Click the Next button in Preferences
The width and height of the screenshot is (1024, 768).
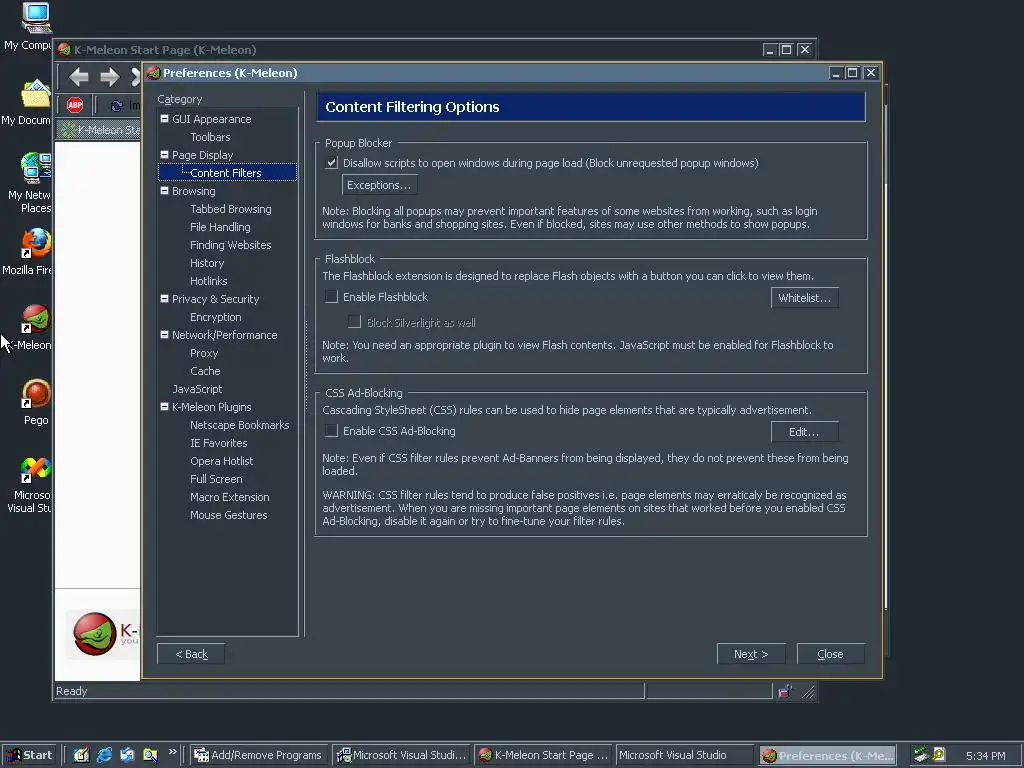751,654
